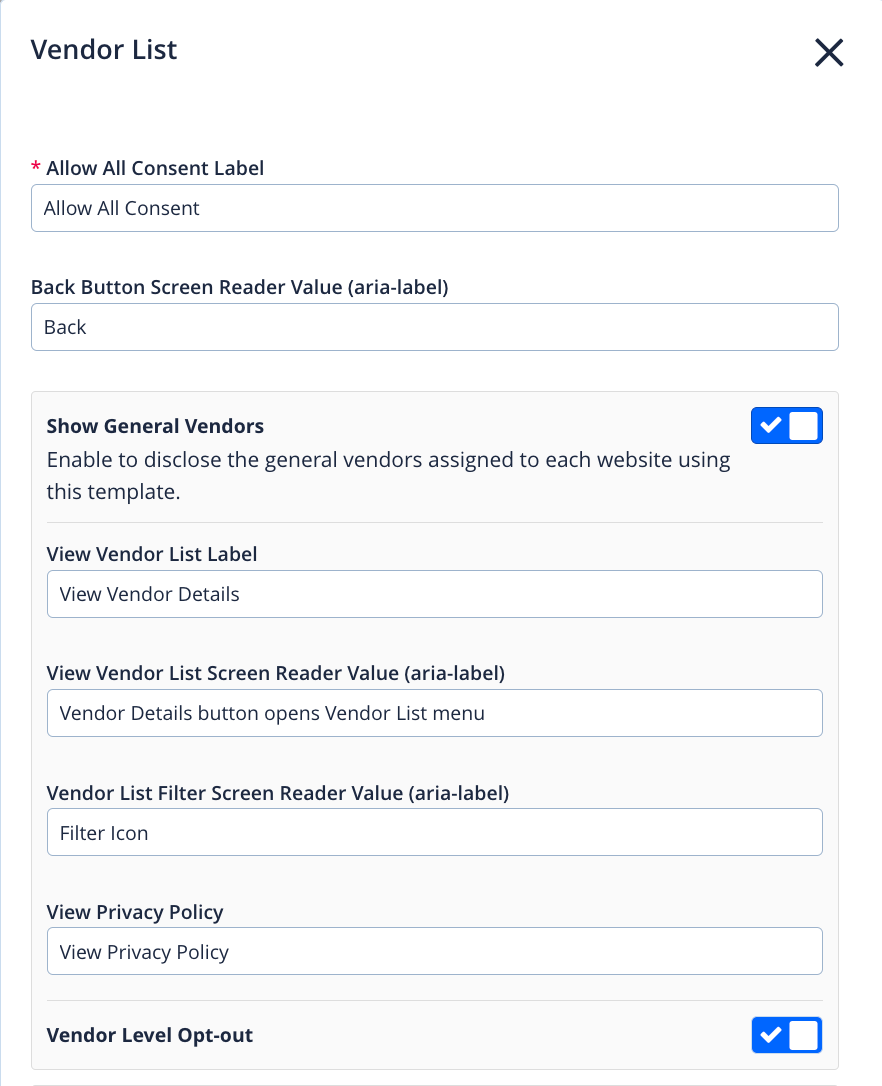Toggle the Show General Vendors switch
This screenshot has height=1086, width=882.
click(x=786, y=426)
